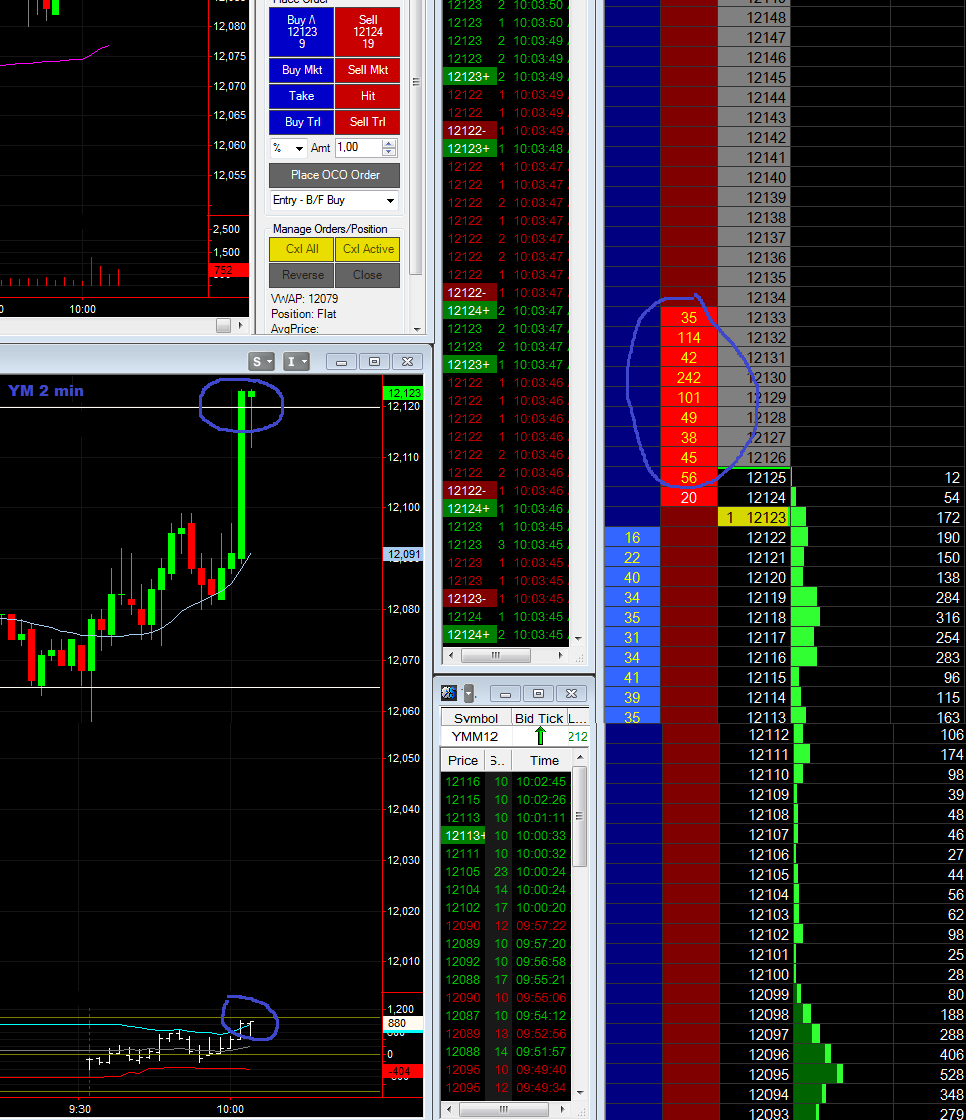Image resolution: width=966 pixels, height=1120 pixels.
Task: Click the Symbol column header
Action: click(476, 718)
